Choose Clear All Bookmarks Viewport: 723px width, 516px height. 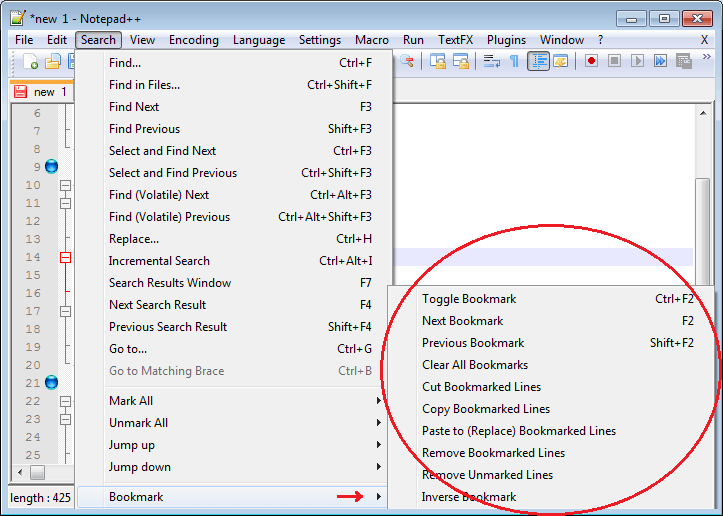tap(475, 365)
